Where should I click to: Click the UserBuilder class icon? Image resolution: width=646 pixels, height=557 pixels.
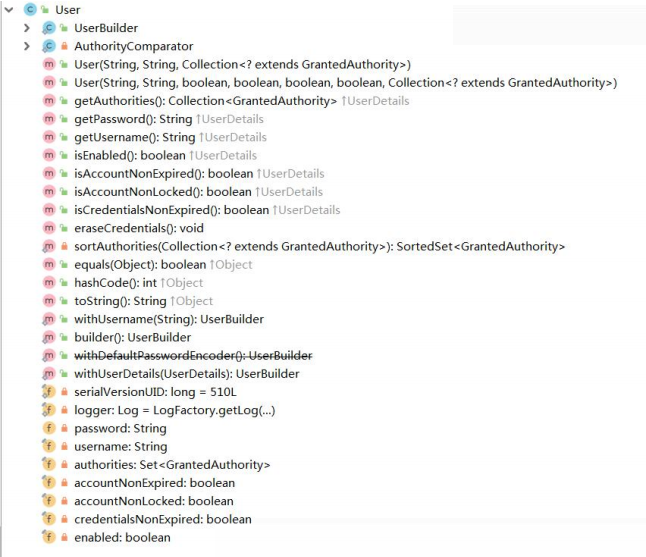pos(49,28)
